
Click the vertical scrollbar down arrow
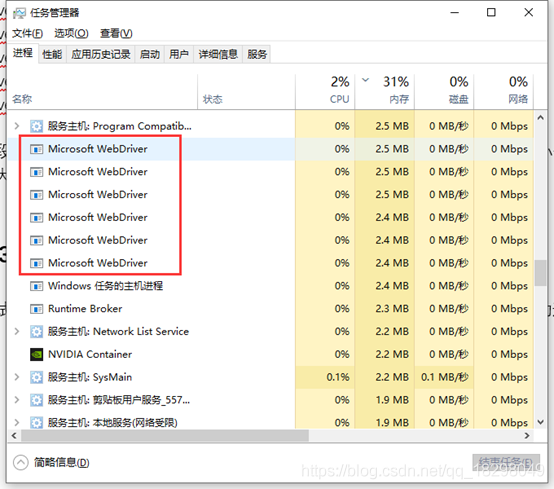pyautogui.click(x=540, y=422)
